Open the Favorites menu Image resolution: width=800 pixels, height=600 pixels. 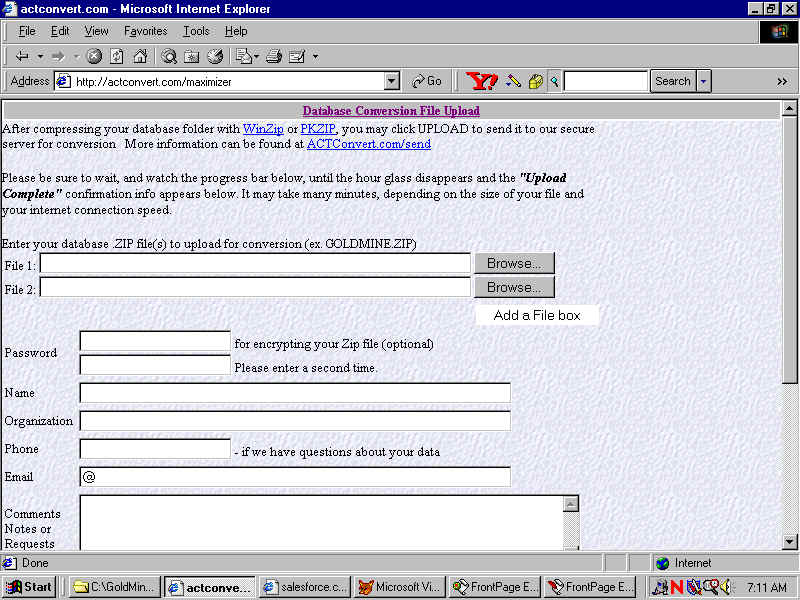pyautogui.click(x=145, y=32)
